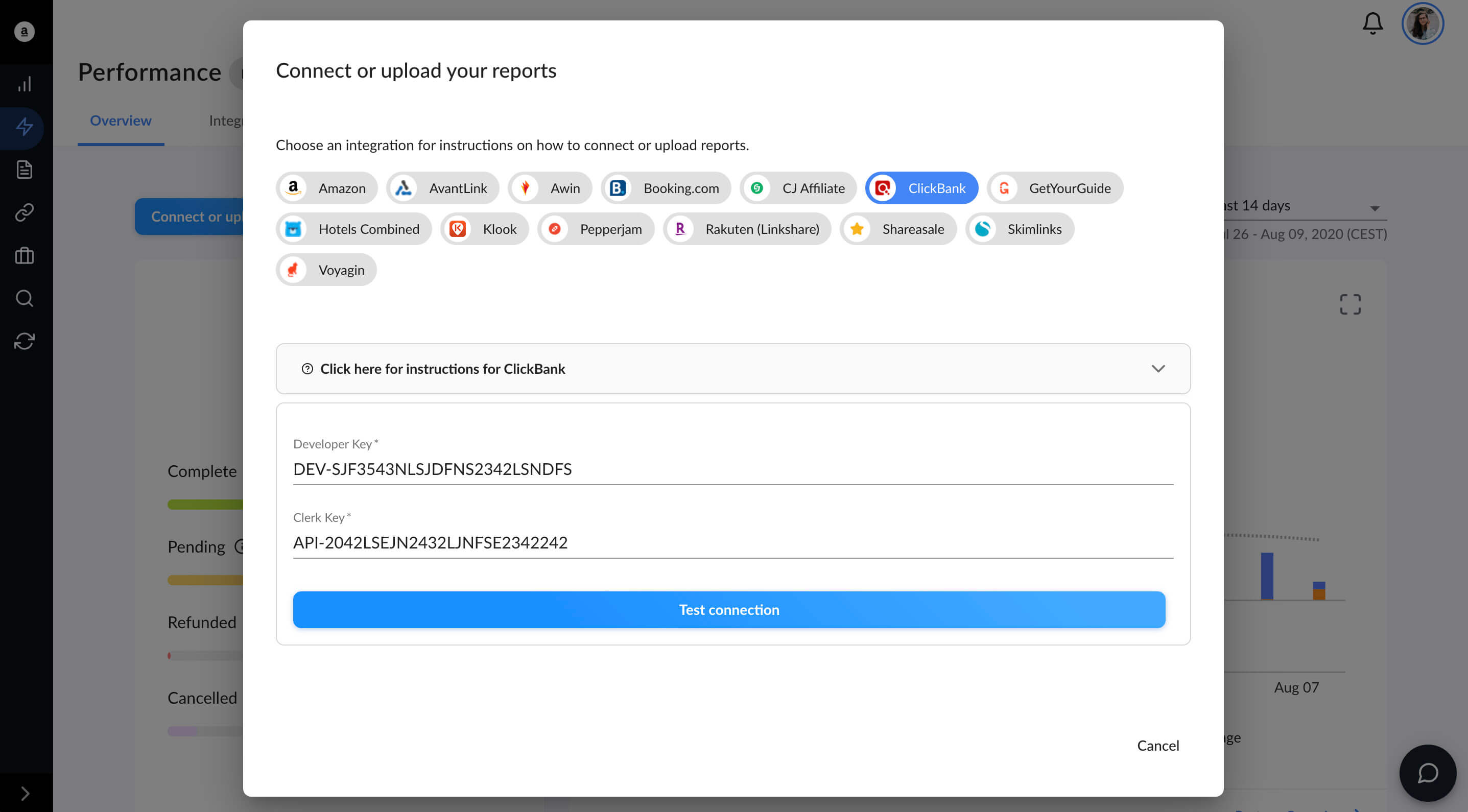
Task: Choose the Shareasale integration chip
Action: pos(898,229)
